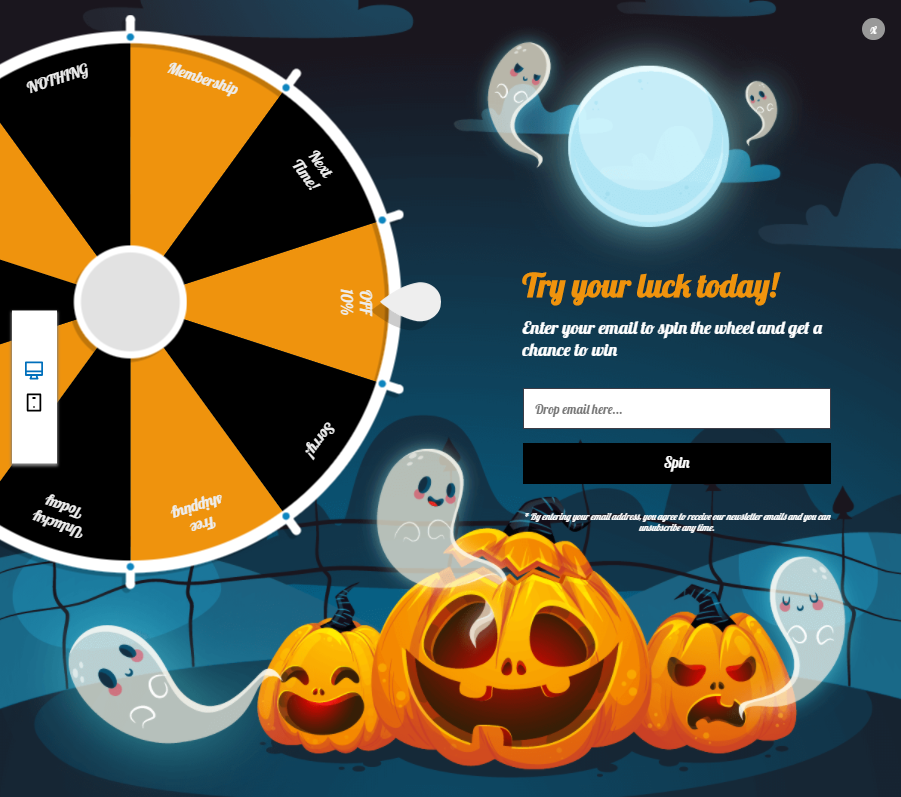Click the newsletter disclaimer text
901x797 pixels.
(x=677, y=522)
